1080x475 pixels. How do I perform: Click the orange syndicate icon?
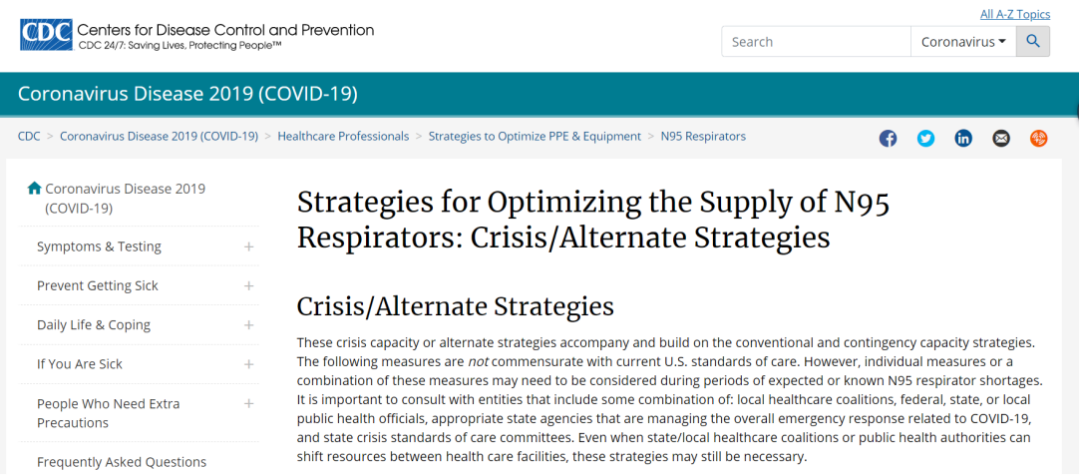click(1038, 139)
